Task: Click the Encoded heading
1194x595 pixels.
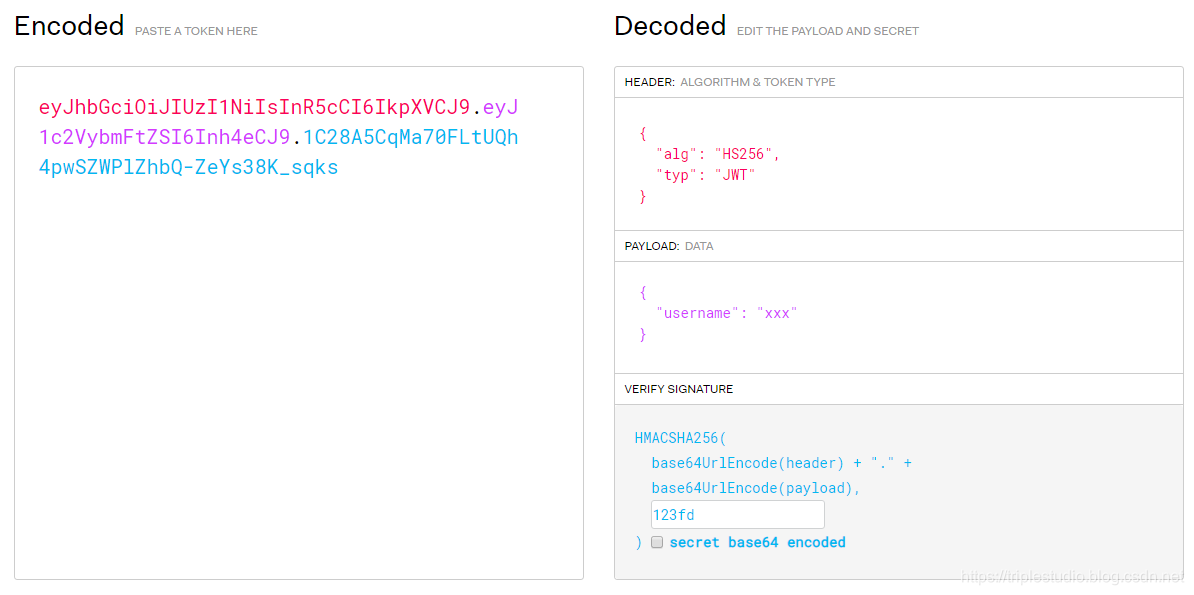Action: pyautogui.click(x=69, y=26)
